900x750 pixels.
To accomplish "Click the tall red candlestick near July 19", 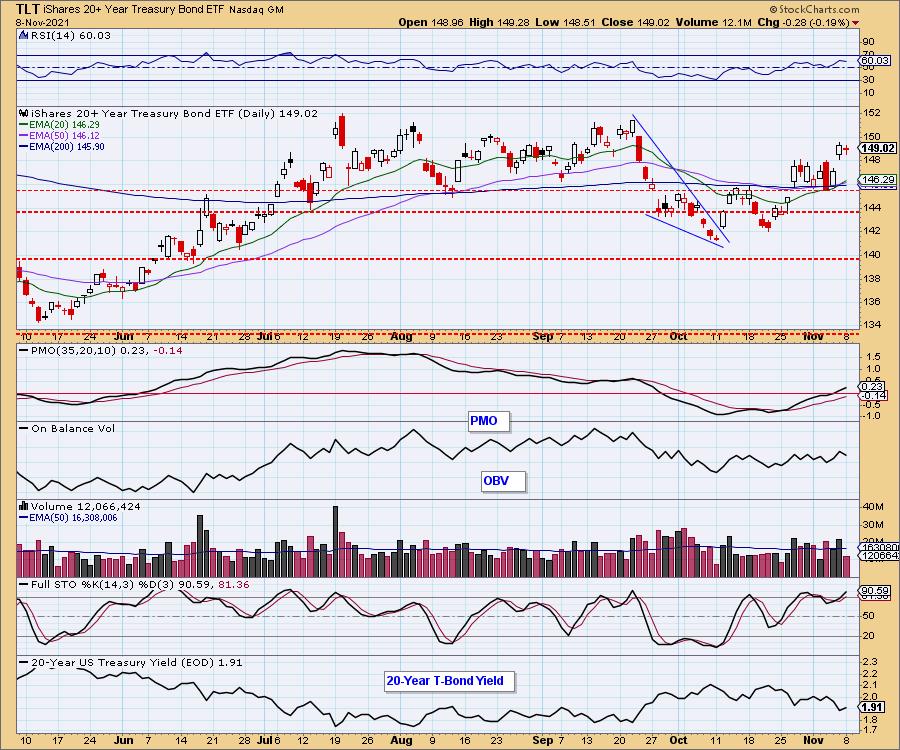I will pos(342,130).
